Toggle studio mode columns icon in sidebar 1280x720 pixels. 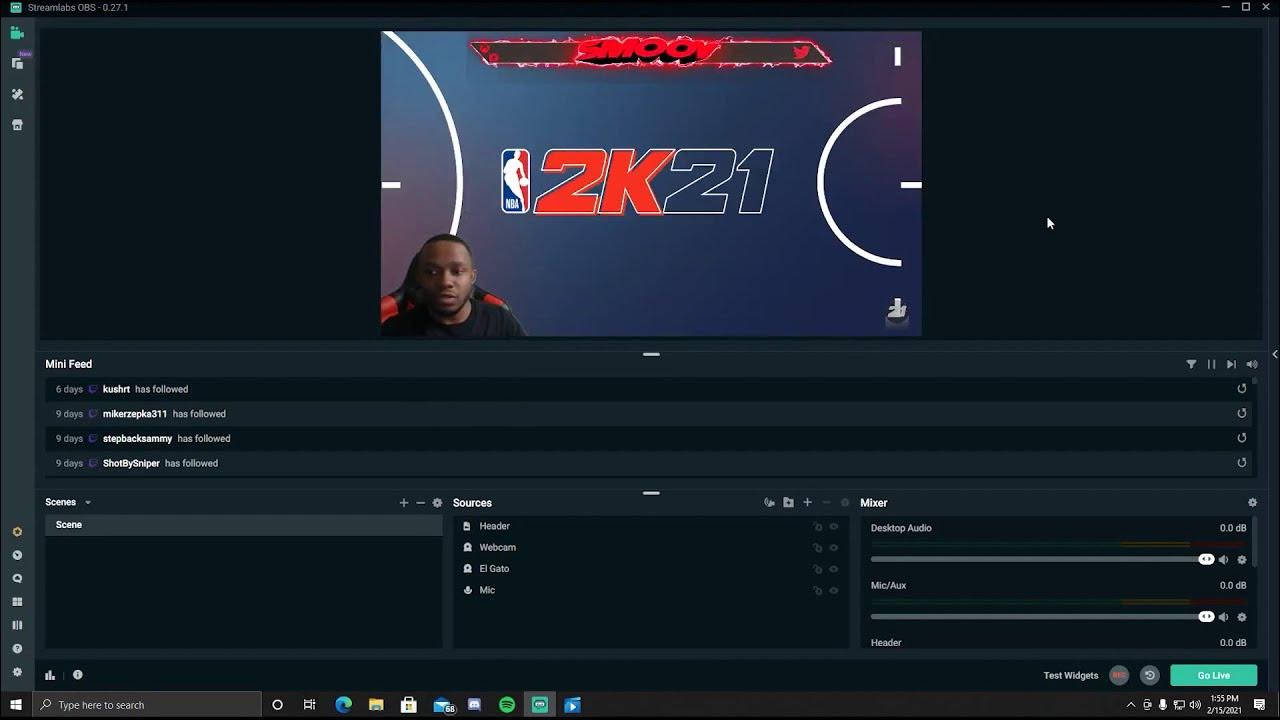pos(17,625)
